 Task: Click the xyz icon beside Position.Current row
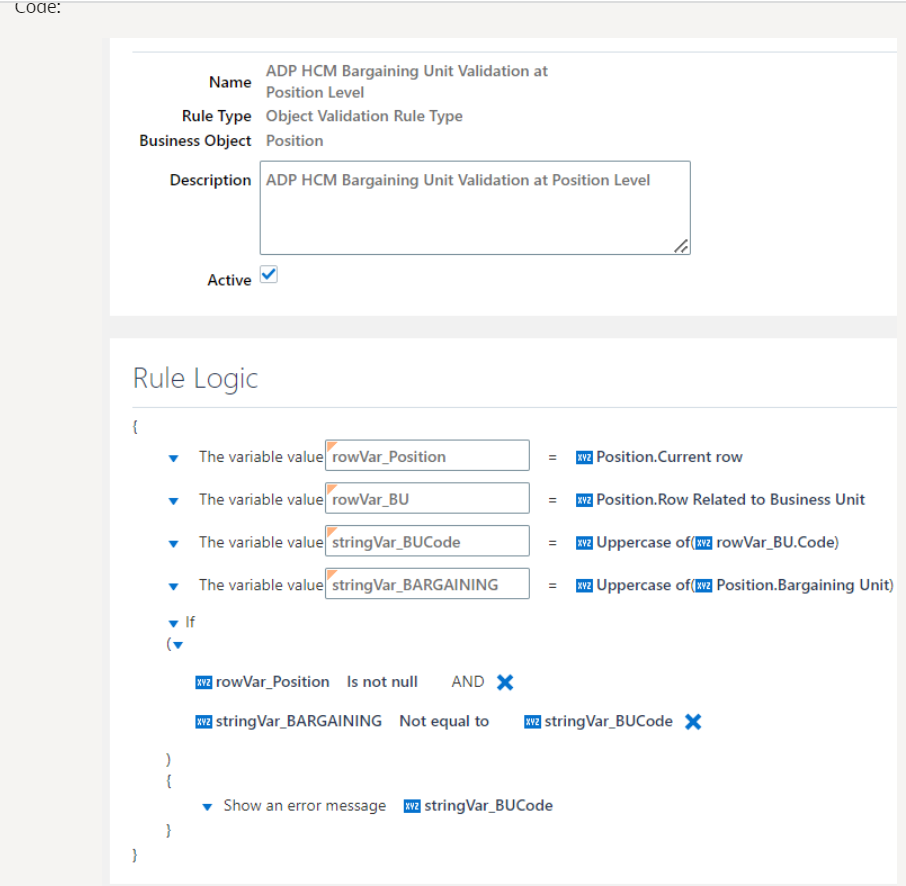click(x=584, y=458)
